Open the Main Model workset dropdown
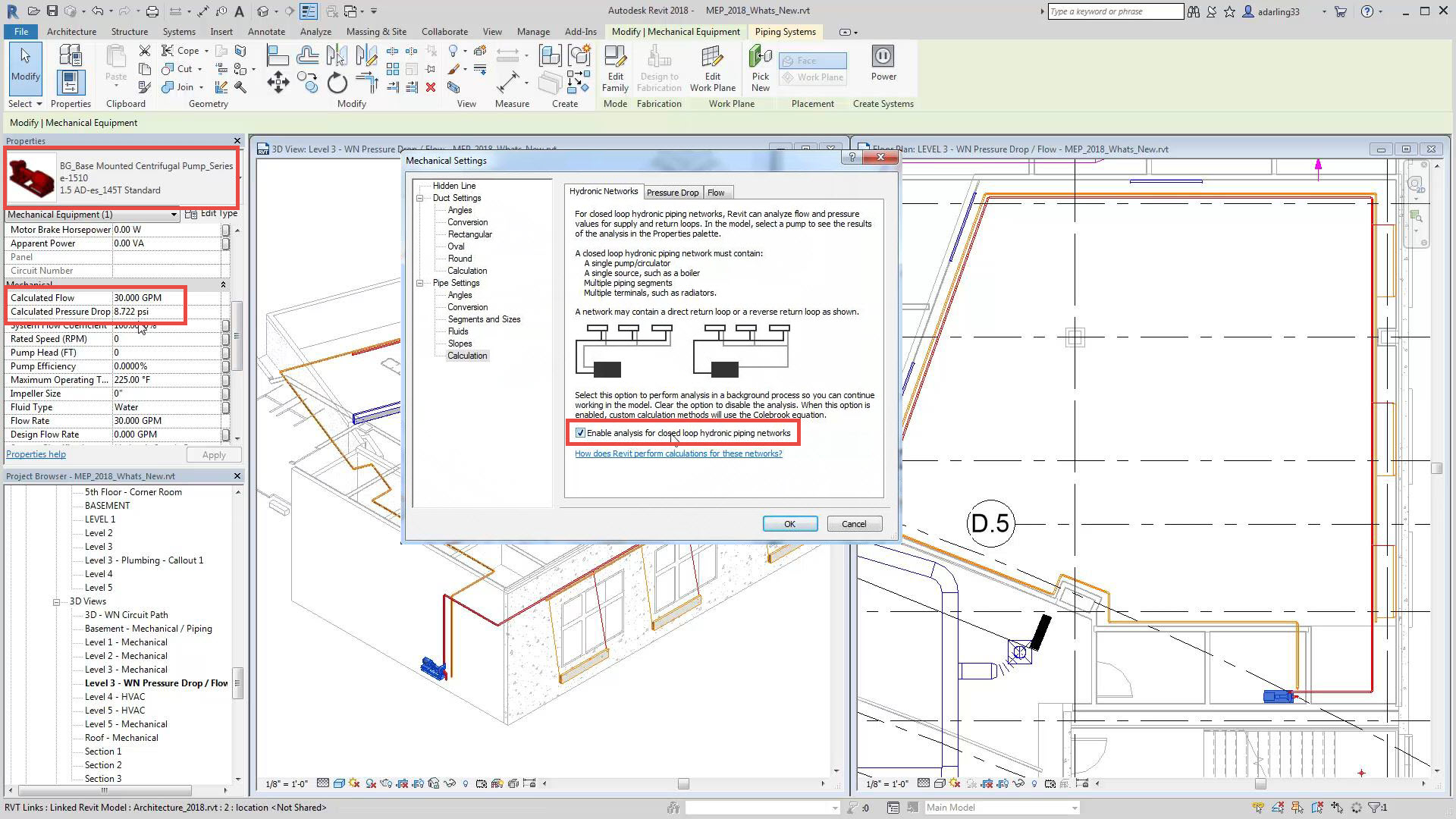 coord(1074,808)
